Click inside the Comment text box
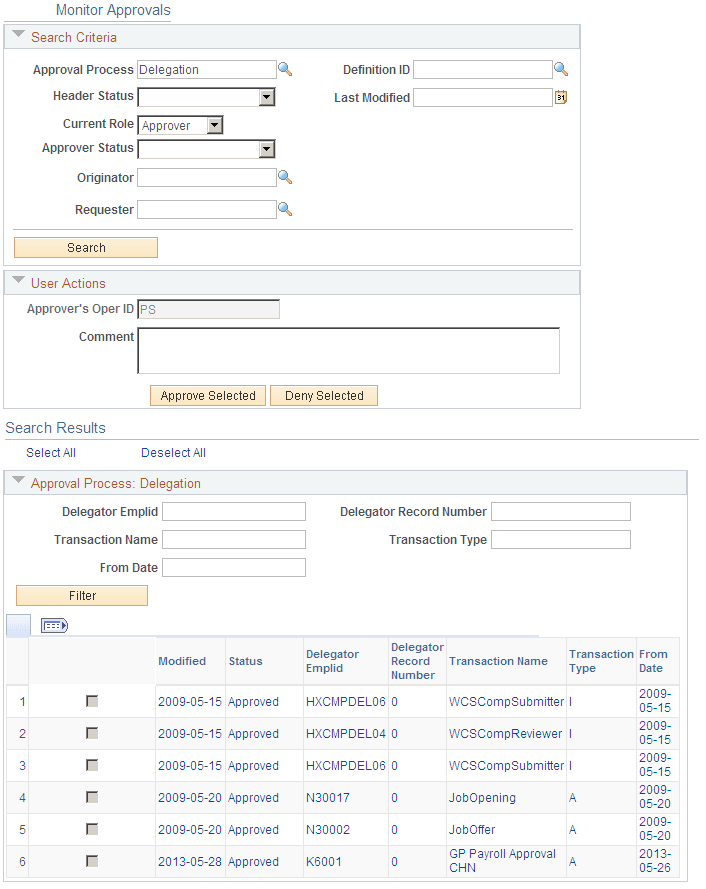 (x=348, y=350)
